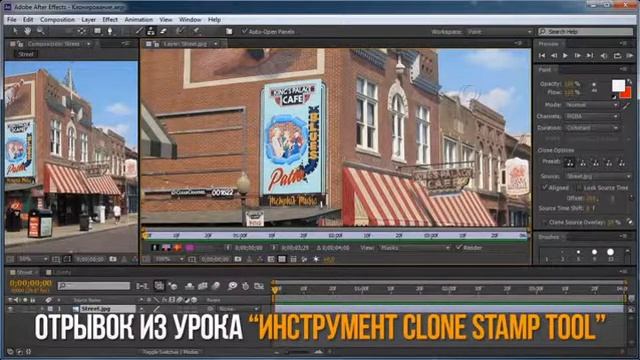Viewport: 640px width, 360px height.
Task: Select the size 13 brush
Action: pyautogui.click(x=611, y=254)
